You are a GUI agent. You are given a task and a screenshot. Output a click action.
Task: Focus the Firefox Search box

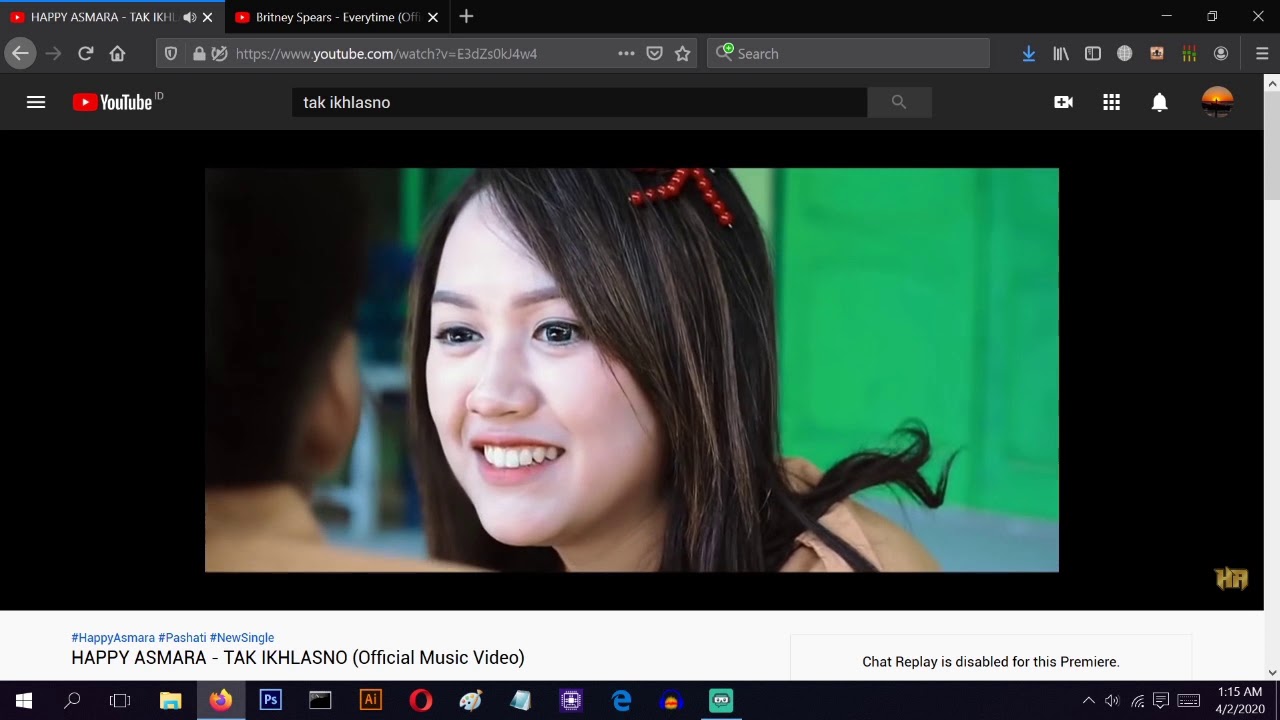848,54
